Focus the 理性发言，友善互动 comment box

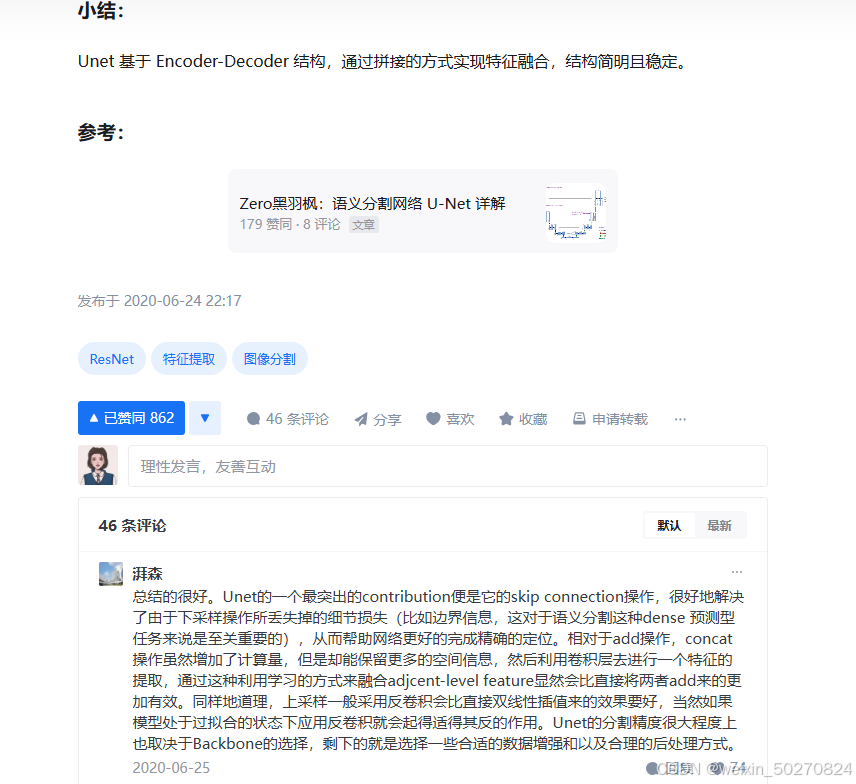[x=448, y=466]
